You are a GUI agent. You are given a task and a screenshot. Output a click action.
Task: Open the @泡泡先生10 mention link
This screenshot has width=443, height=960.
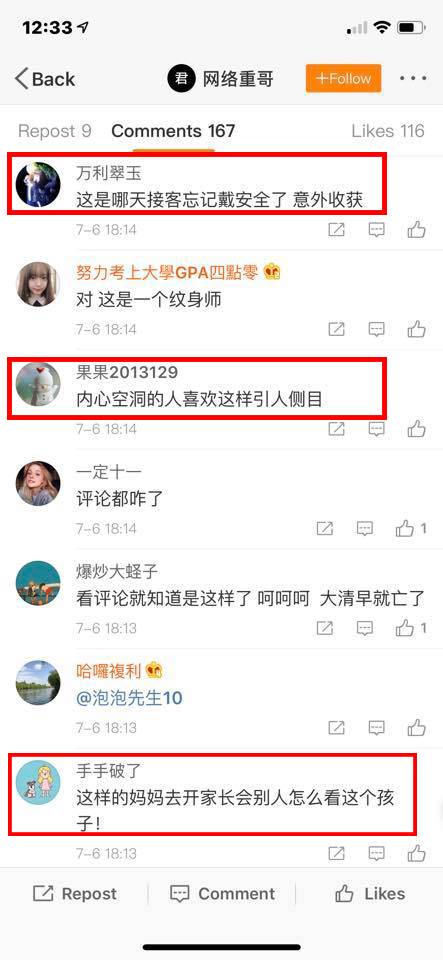click(x=130, y=698)
